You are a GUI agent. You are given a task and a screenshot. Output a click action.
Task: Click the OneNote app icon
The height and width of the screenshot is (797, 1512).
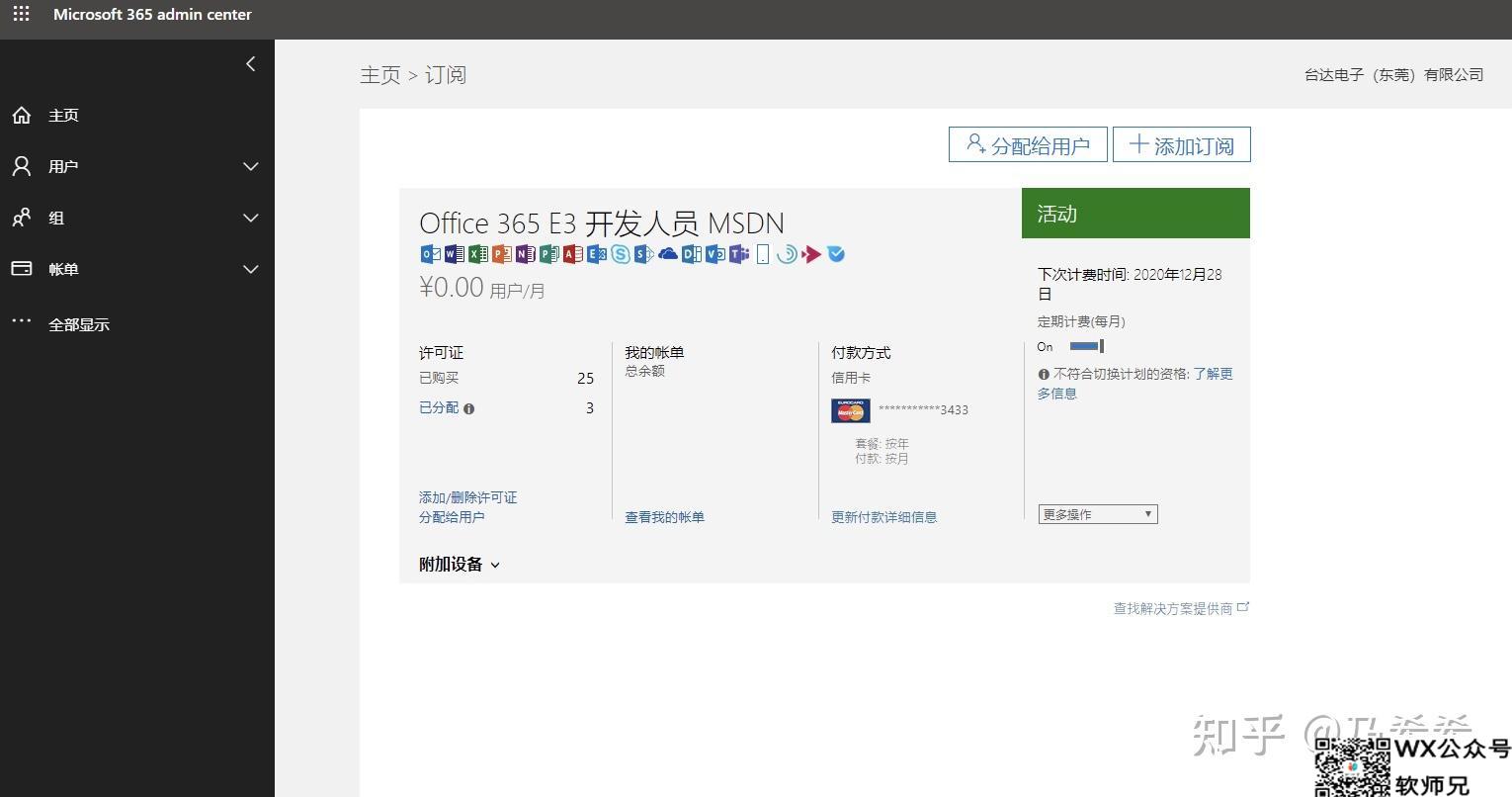click(526, 254)
